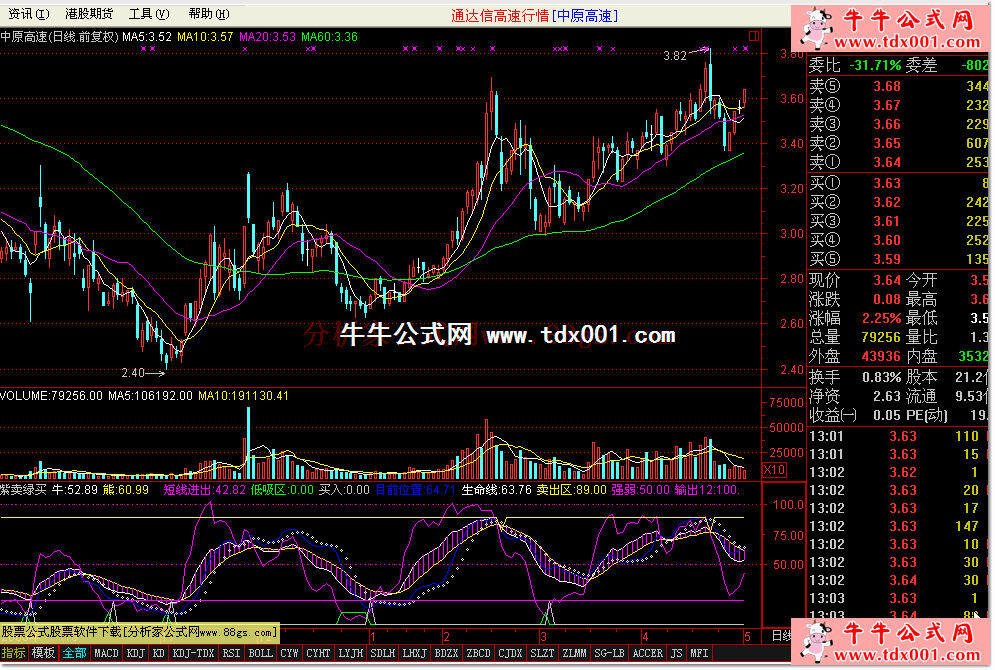Click the 中原高速(日线.前复权) chart title

(60, 37)
